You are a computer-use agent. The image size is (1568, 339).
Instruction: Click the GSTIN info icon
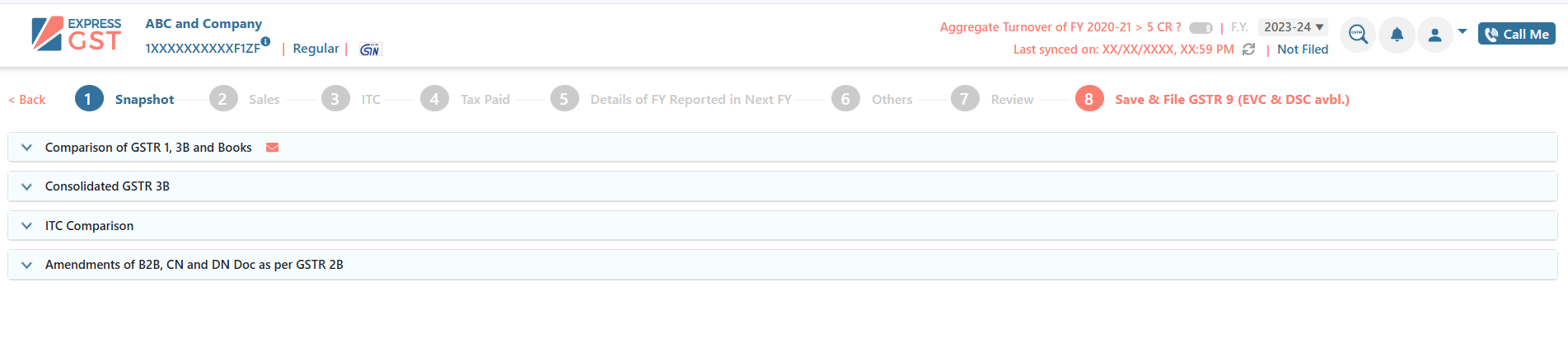[x=265, y=41]
